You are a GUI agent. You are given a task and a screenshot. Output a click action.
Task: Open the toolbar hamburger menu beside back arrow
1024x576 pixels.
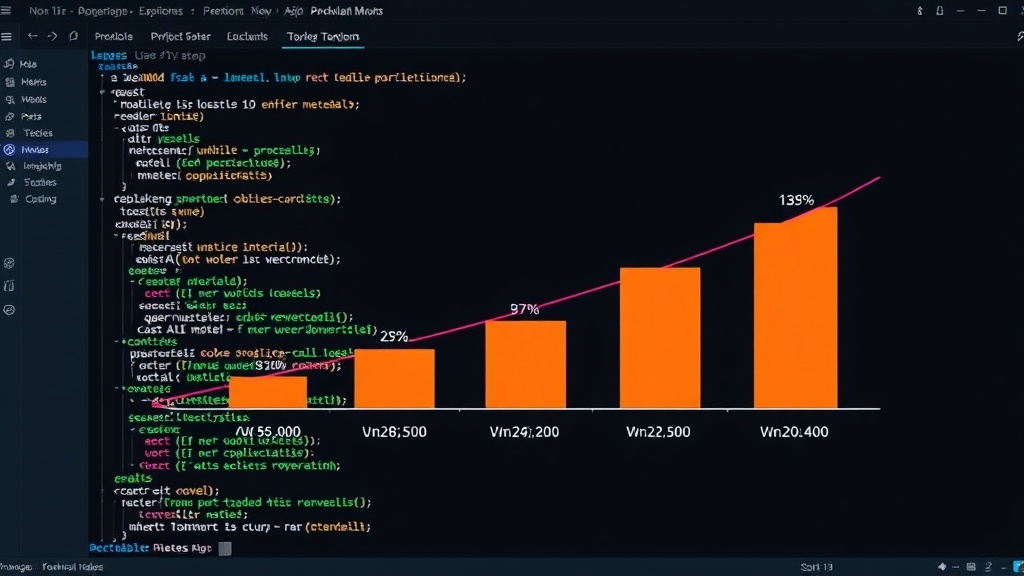pos(7,37)
